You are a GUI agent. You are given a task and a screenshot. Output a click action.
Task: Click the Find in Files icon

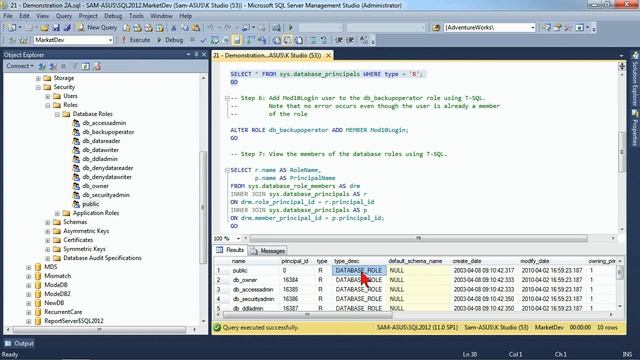coord(436,28)
